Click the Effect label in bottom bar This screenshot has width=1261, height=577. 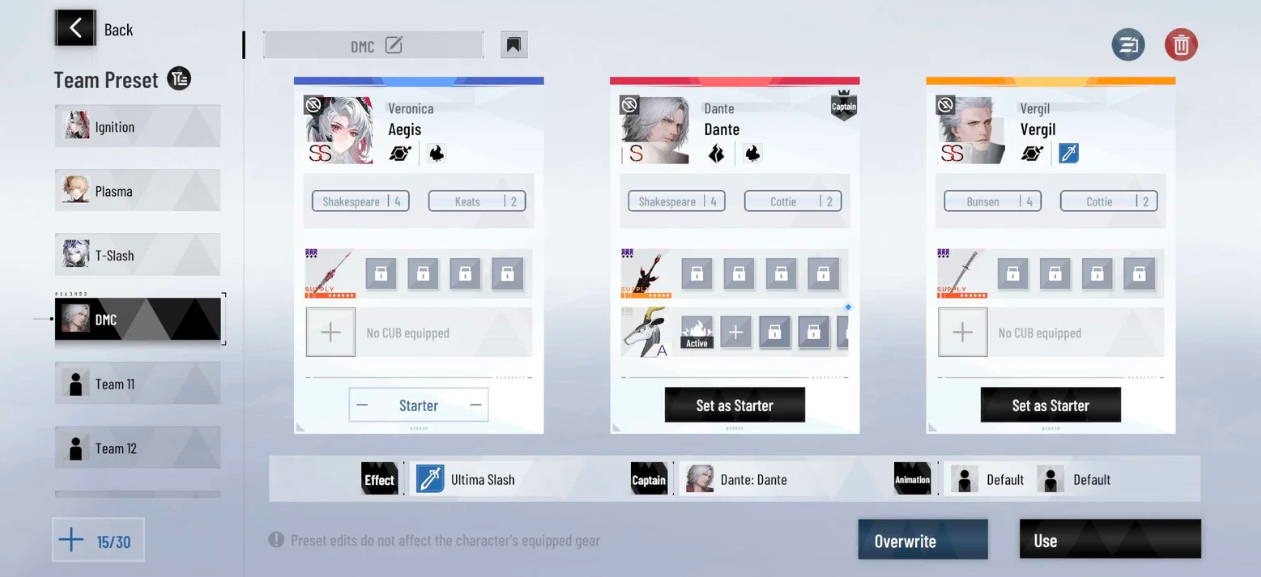379,480
